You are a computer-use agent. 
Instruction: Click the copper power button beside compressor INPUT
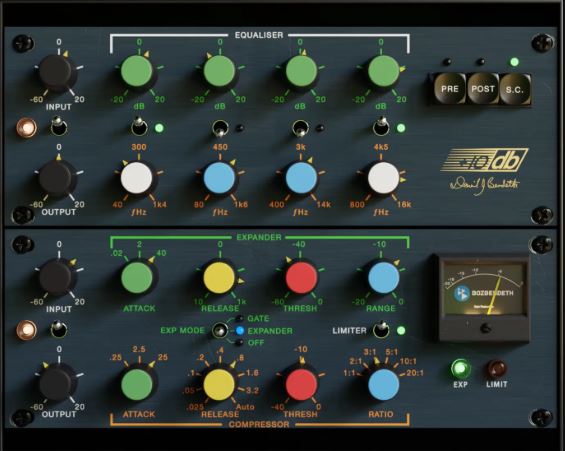click(x=27, y=330)
